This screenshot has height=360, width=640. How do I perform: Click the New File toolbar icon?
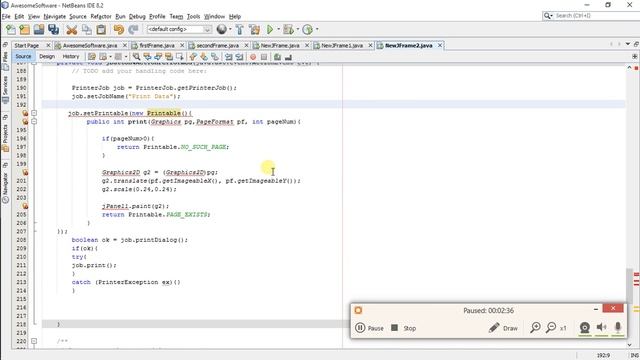pos(11,29)
